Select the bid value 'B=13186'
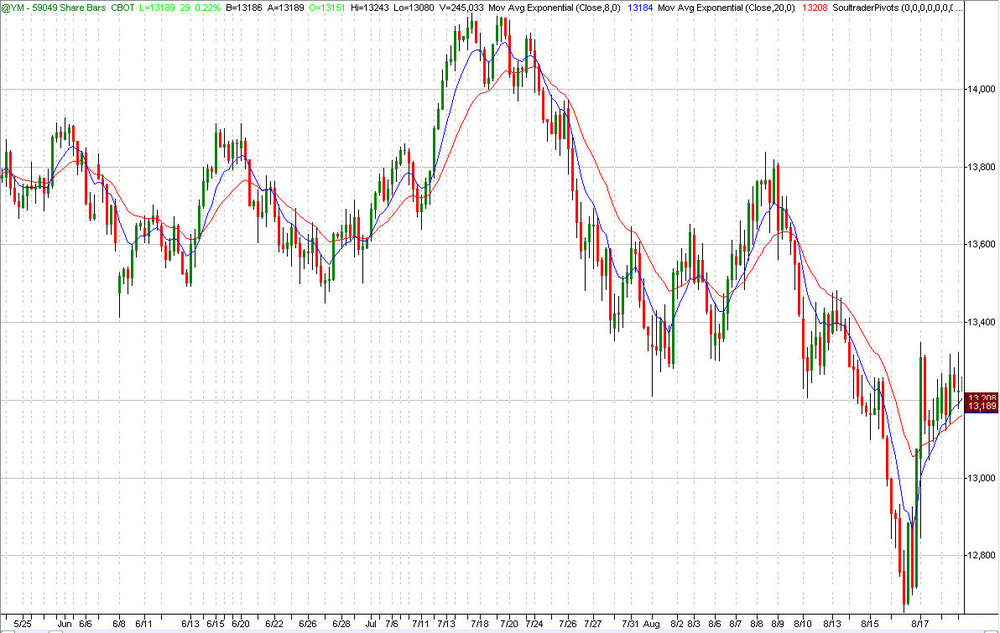The height and width of the screenshot is (633, 1000). (x=244, y=8)
